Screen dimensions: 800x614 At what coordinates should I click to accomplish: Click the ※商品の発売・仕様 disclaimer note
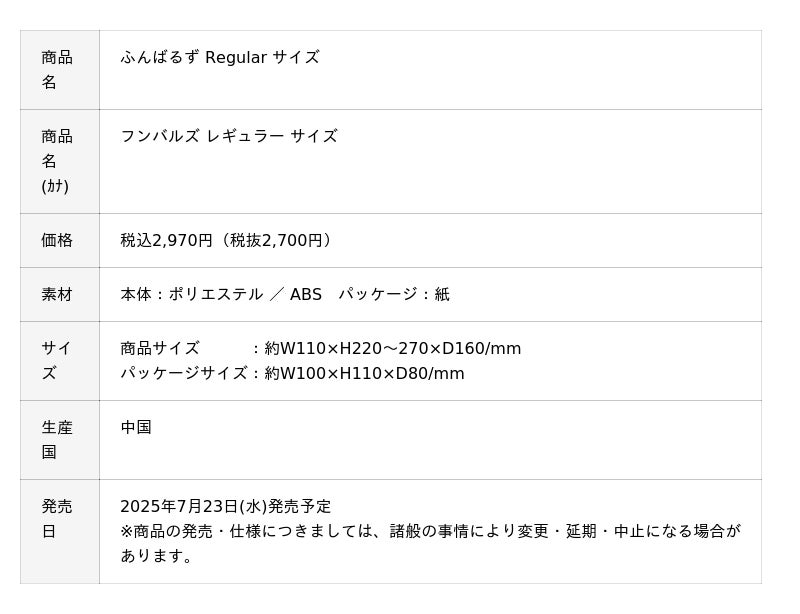(430, 531)
